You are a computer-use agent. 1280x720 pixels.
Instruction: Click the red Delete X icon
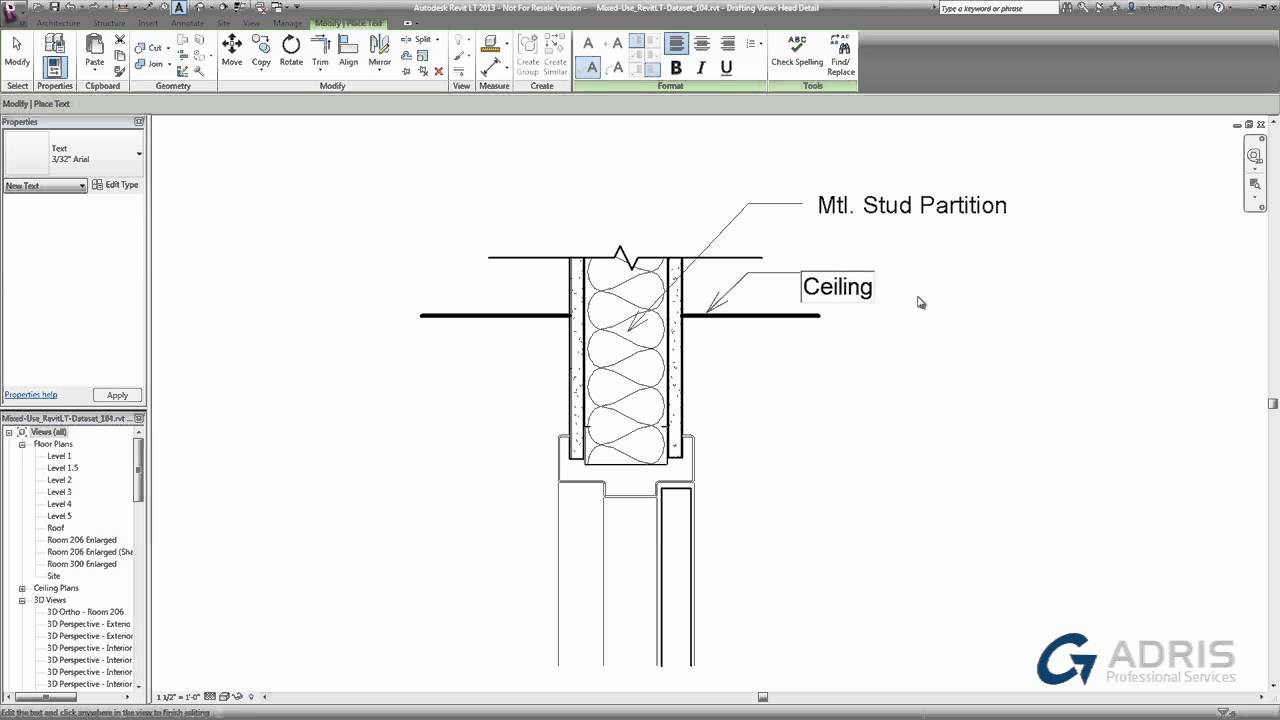pyautogui.click(x=438, y=71)
